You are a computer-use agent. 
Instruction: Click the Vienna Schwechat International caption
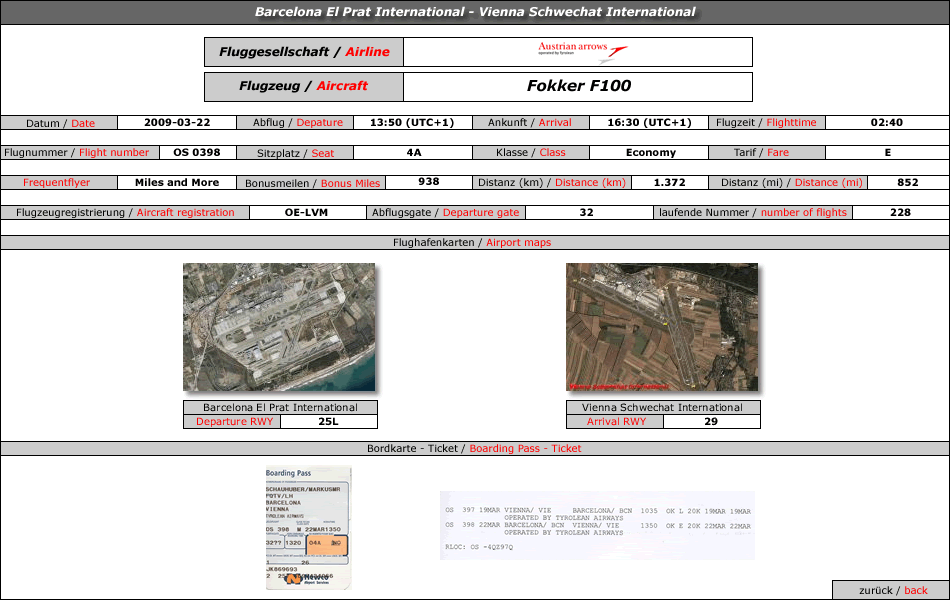(x=662, y=407)
